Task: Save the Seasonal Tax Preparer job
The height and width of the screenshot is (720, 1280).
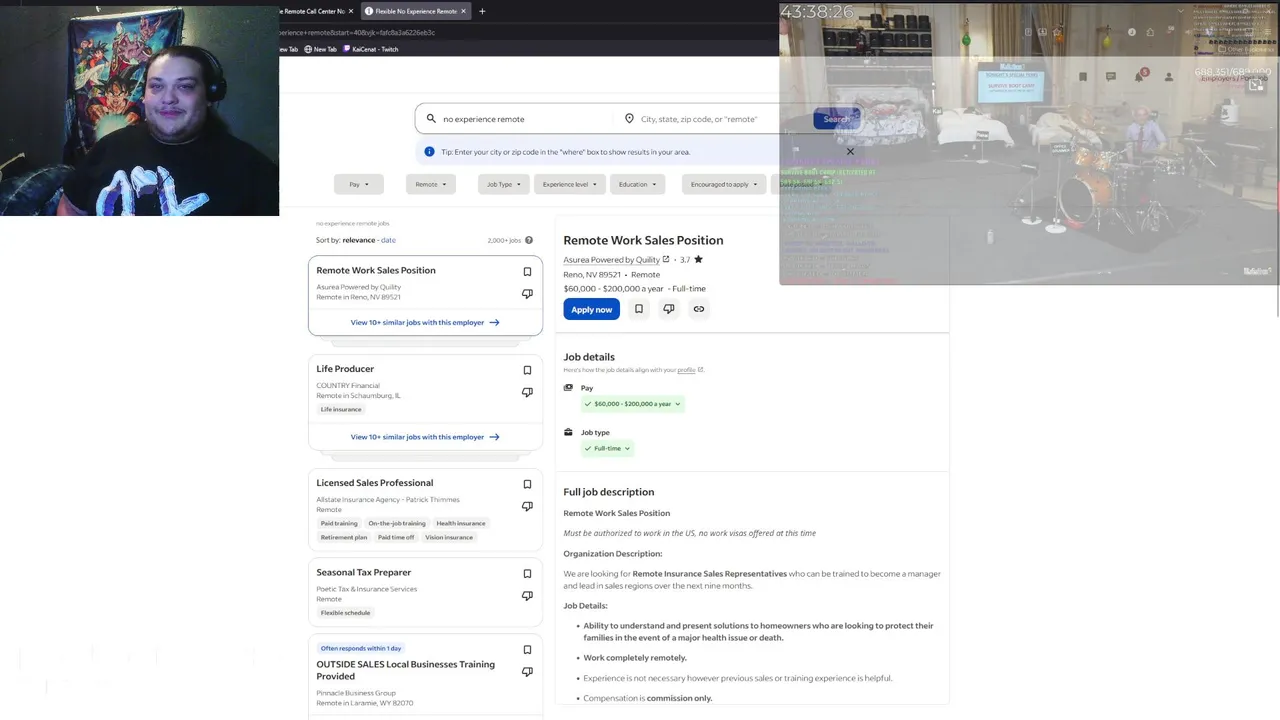Action: (527, 574)
